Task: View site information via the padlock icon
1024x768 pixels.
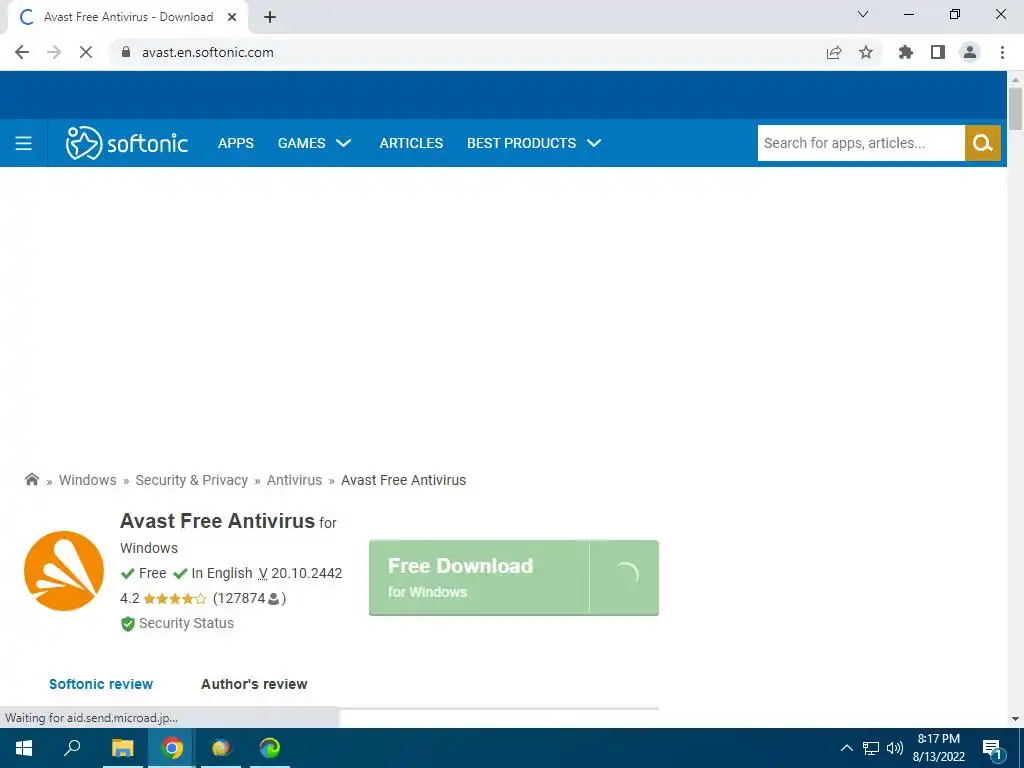Action: [x=126, y=52]
